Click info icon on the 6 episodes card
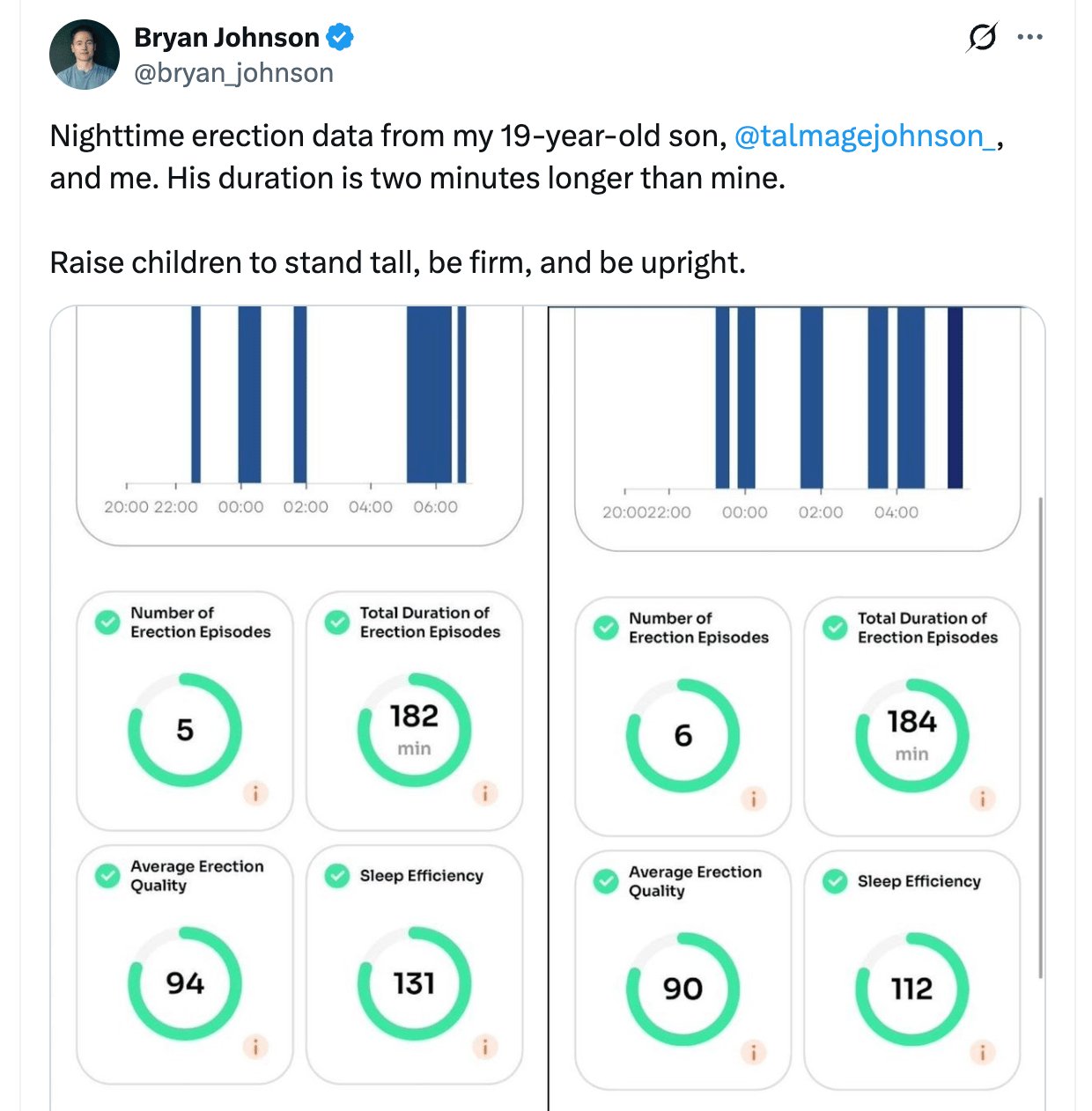 754,798
